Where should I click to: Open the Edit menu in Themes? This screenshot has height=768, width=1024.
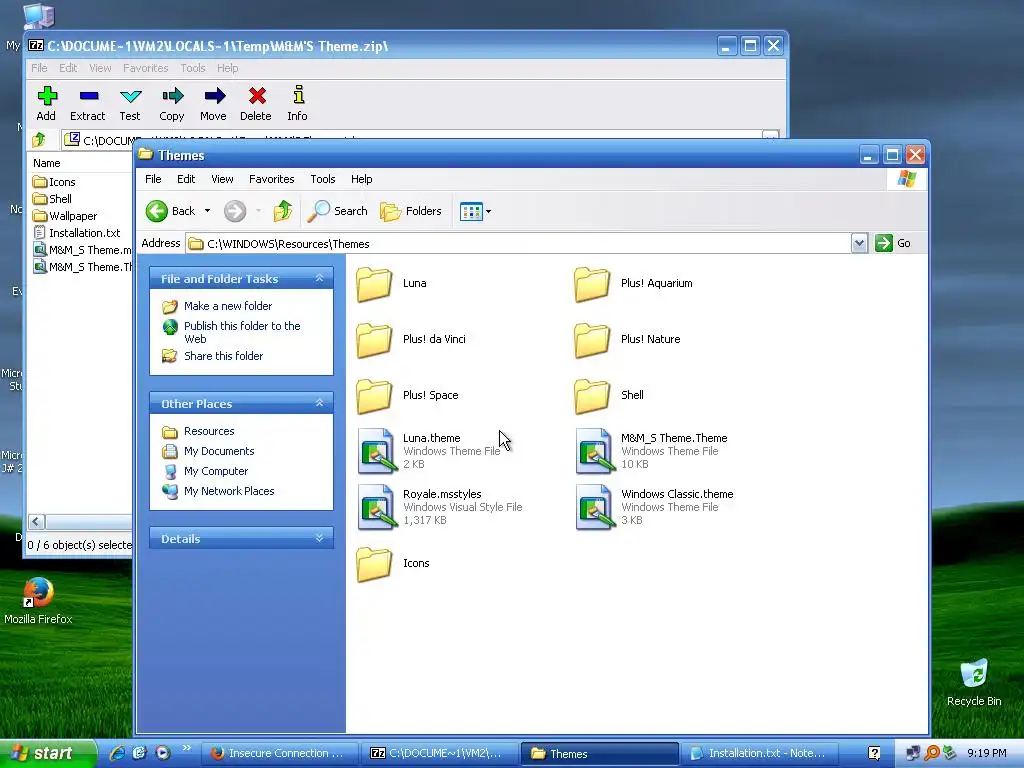click(x=186, y=179)
